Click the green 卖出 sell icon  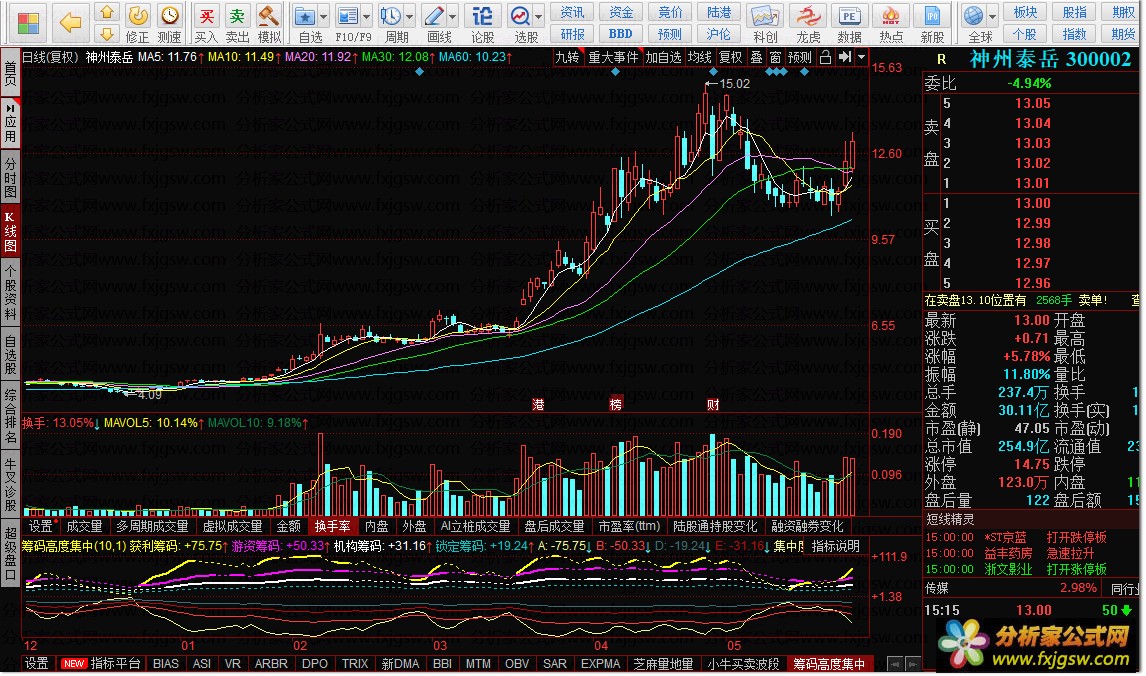click(237, 23)
